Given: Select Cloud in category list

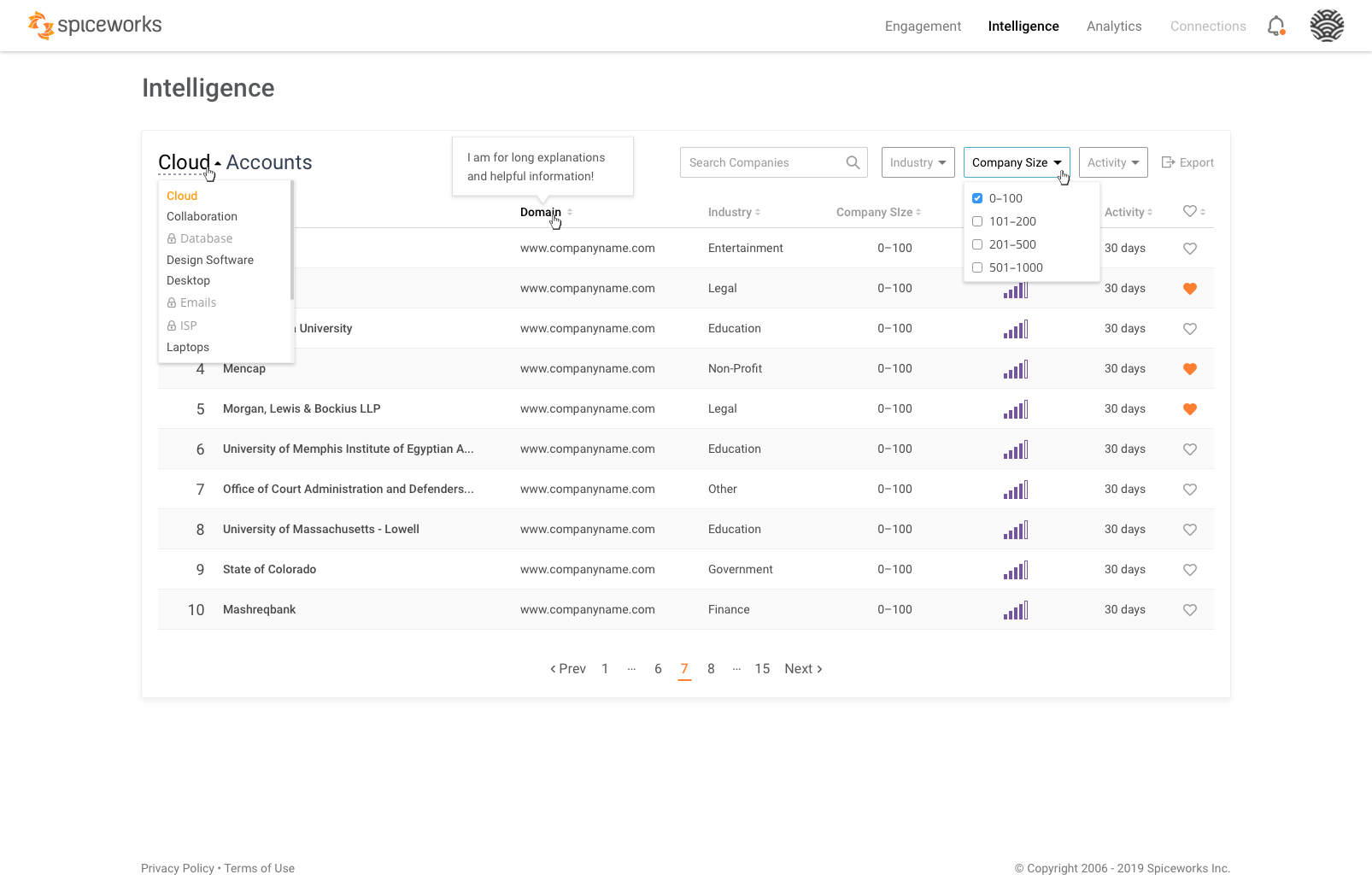Looking at the screenshot, I should tap(182, 196).
